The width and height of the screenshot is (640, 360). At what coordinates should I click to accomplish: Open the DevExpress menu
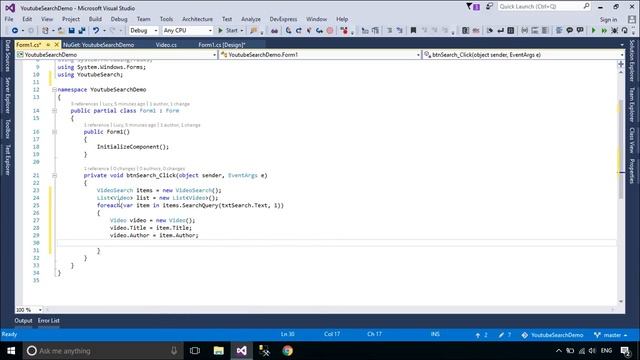[283, 19]
